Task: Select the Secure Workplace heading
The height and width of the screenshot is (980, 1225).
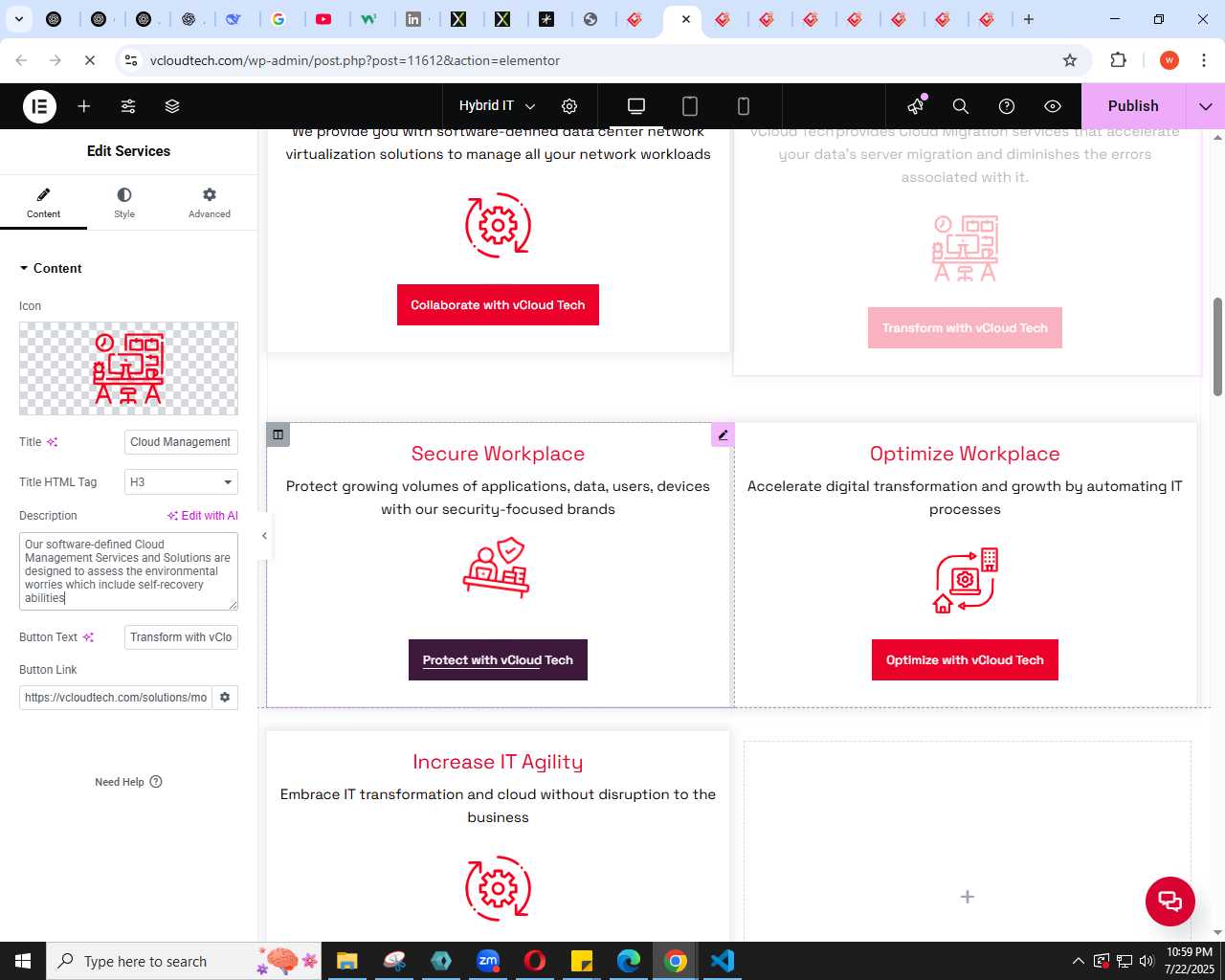Action: 498,454
